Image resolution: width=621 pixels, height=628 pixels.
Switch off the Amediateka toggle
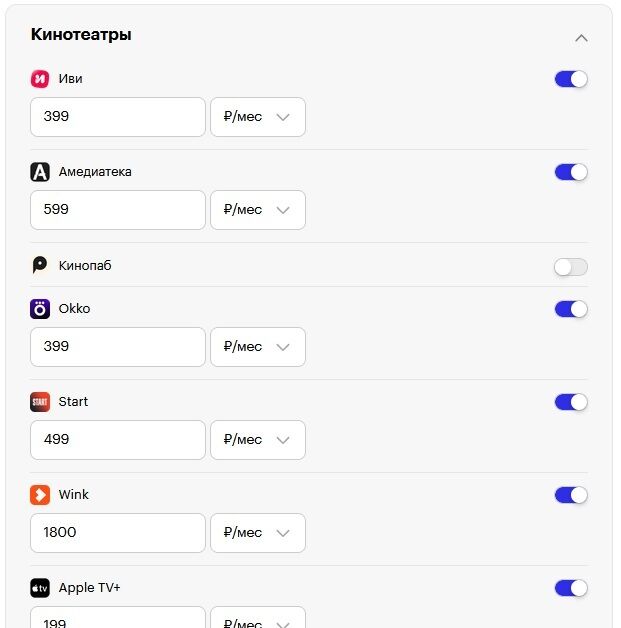[x=571, y=172]
